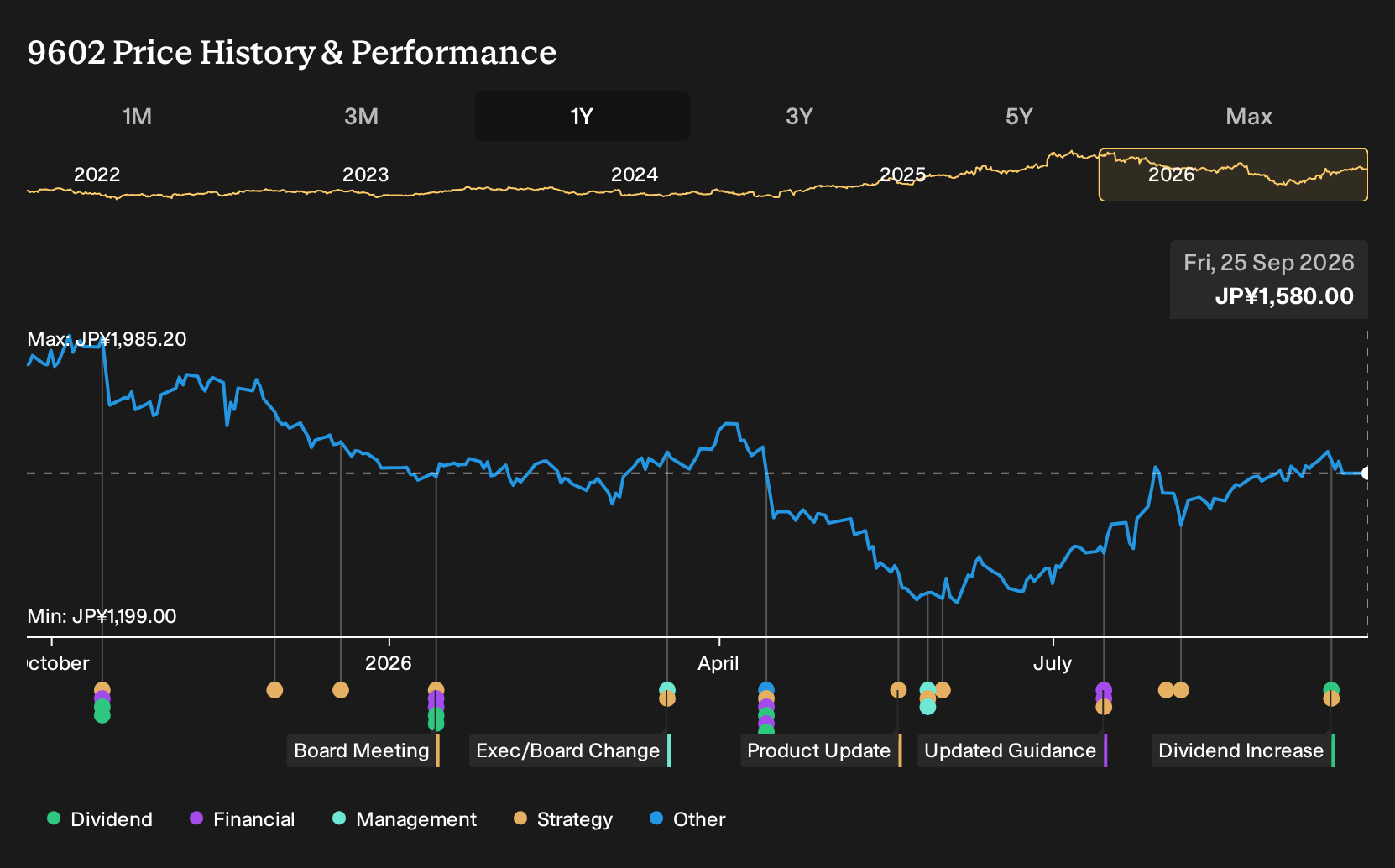Image resolution: width=1395 pixels, height=868 pixels.
Task: Select the 3M time range tab
Action: click(x=361, y=116)
